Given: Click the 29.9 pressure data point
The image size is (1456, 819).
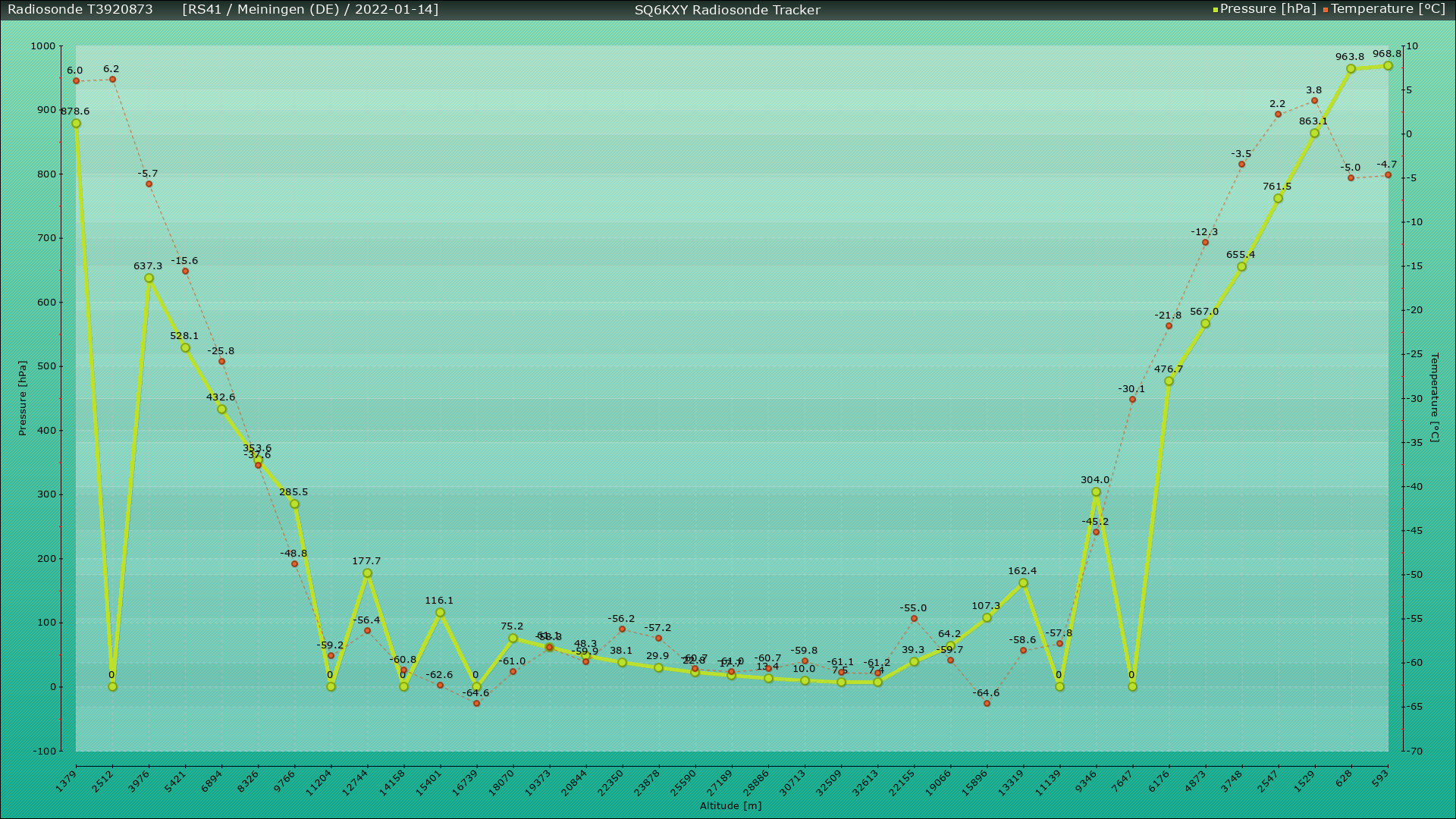Looking at the screenshot, I should (658, 668).
